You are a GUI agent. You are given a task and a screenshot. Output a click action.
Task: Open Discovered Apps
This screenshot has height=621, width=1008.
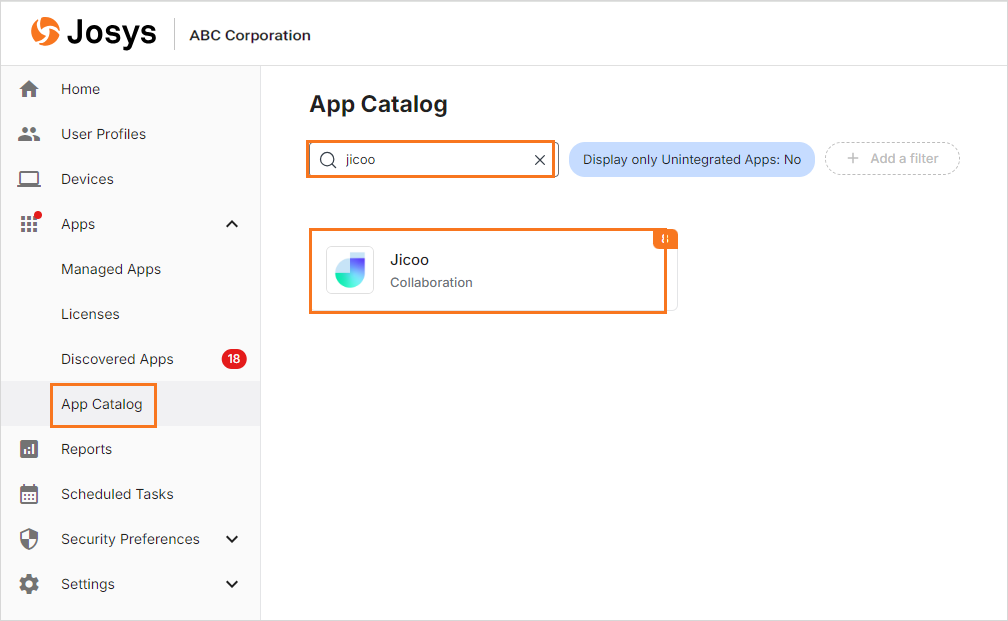(x=117, y=359)
